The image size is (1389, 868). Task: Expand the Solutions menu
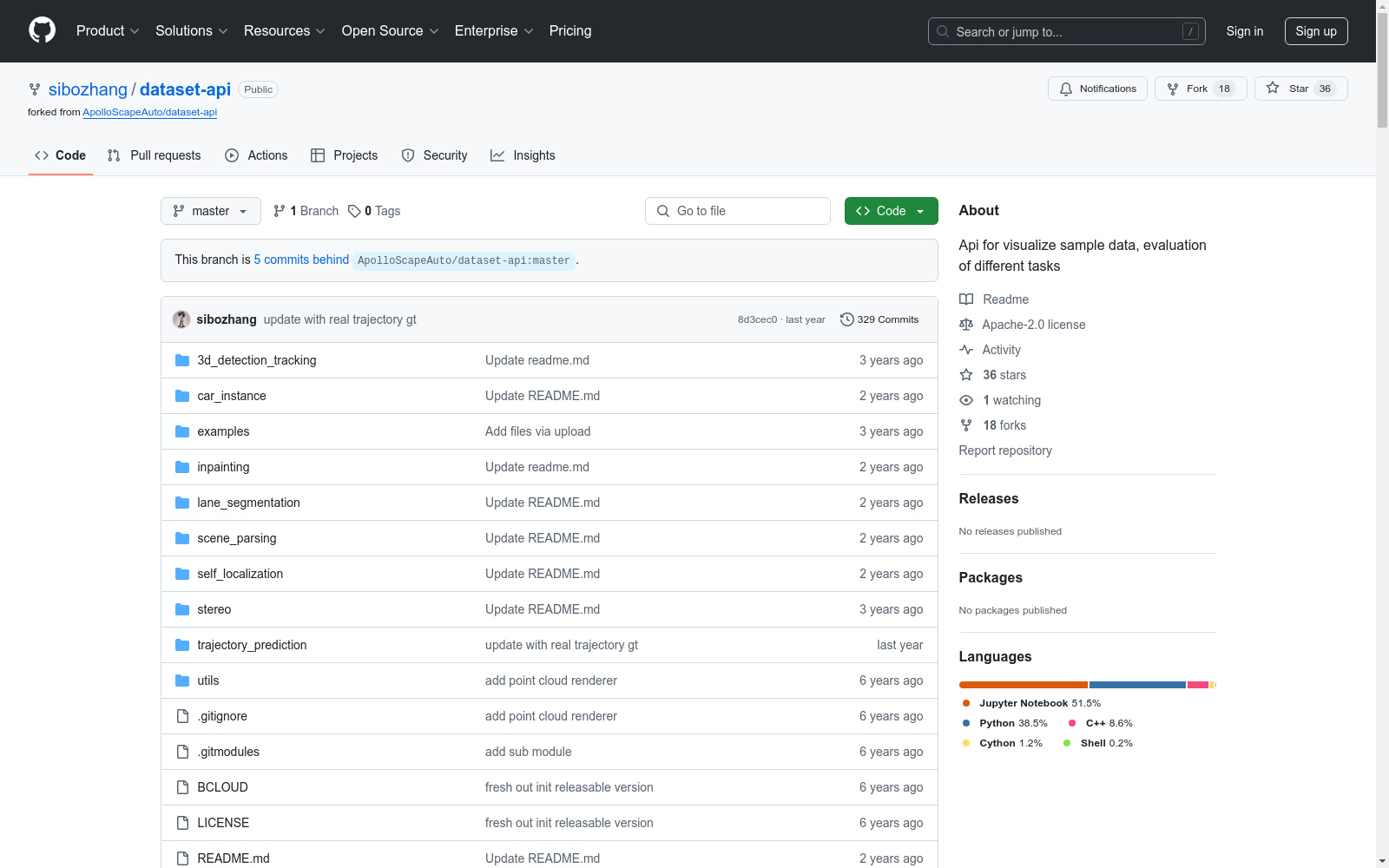point(192,31)
